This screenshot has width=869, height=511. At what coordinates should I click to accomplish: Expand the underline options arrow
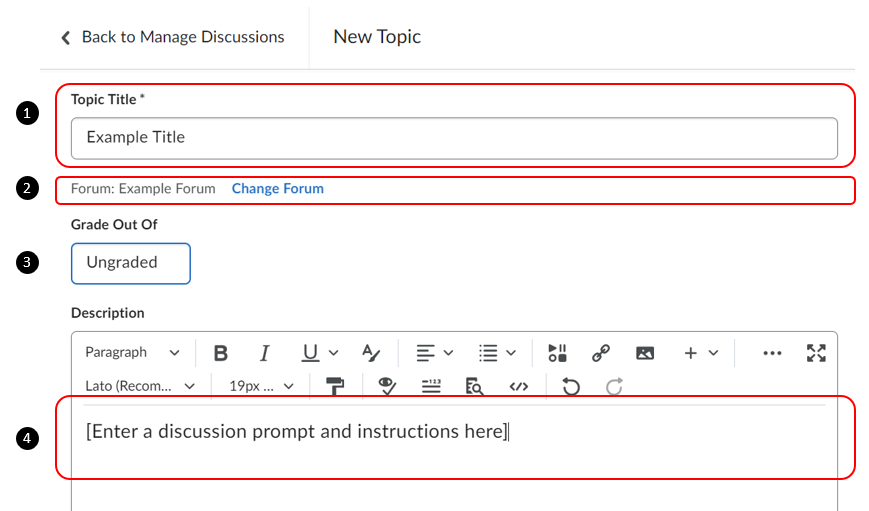pos(333,353)
